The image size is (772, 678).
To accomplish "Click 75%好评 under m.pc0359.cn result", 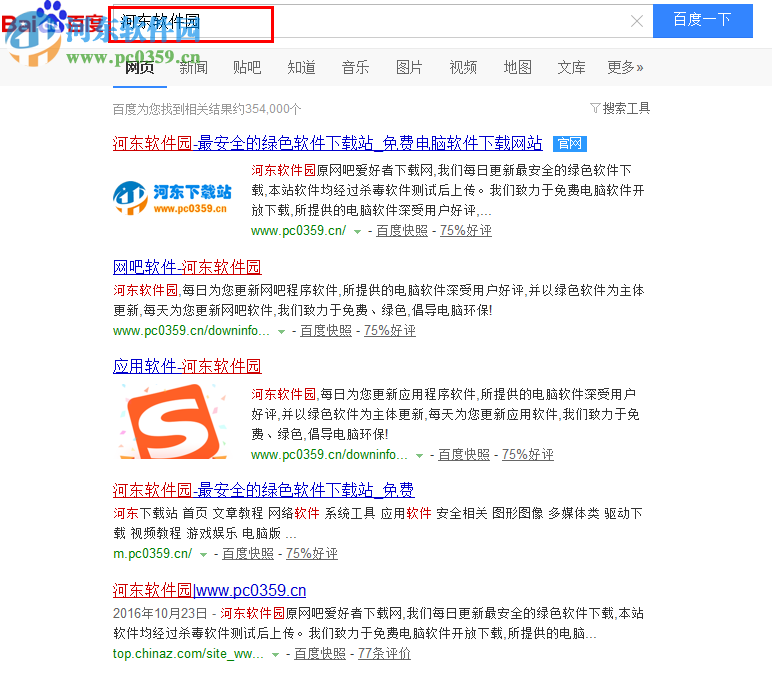I will tap(312, 553).
